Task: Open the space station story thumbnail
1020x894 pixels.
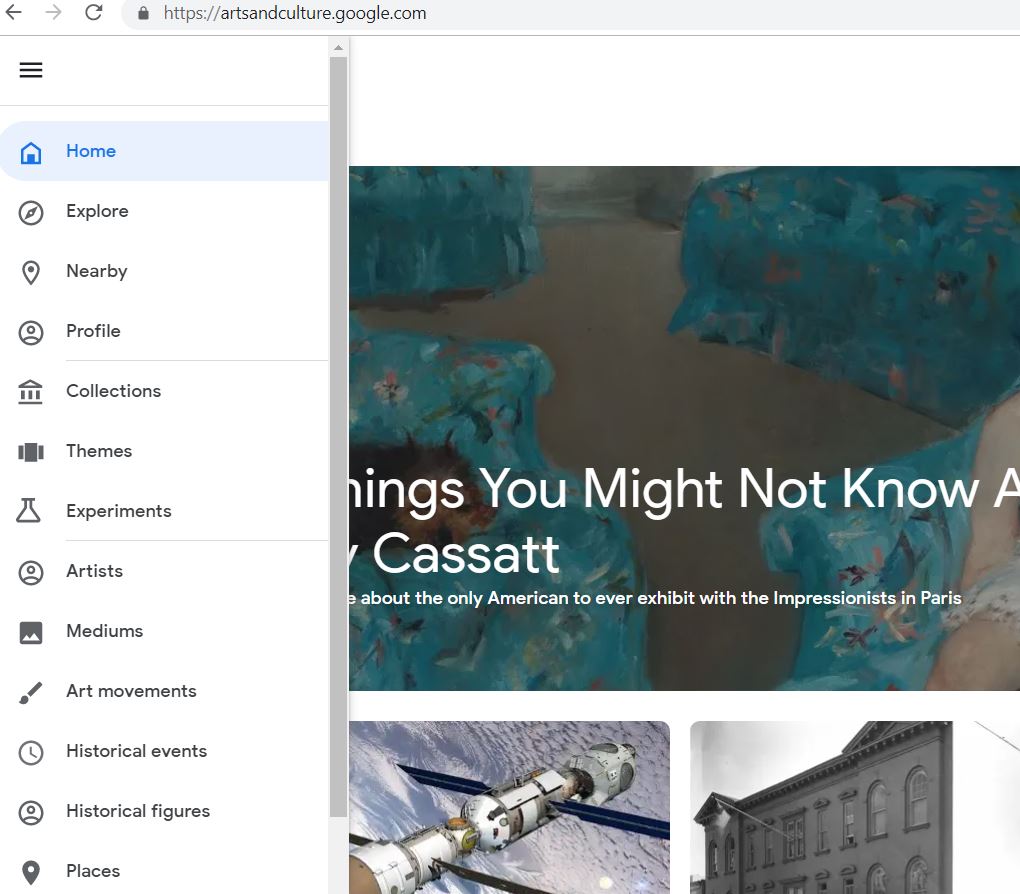Action: coord(510,806)
